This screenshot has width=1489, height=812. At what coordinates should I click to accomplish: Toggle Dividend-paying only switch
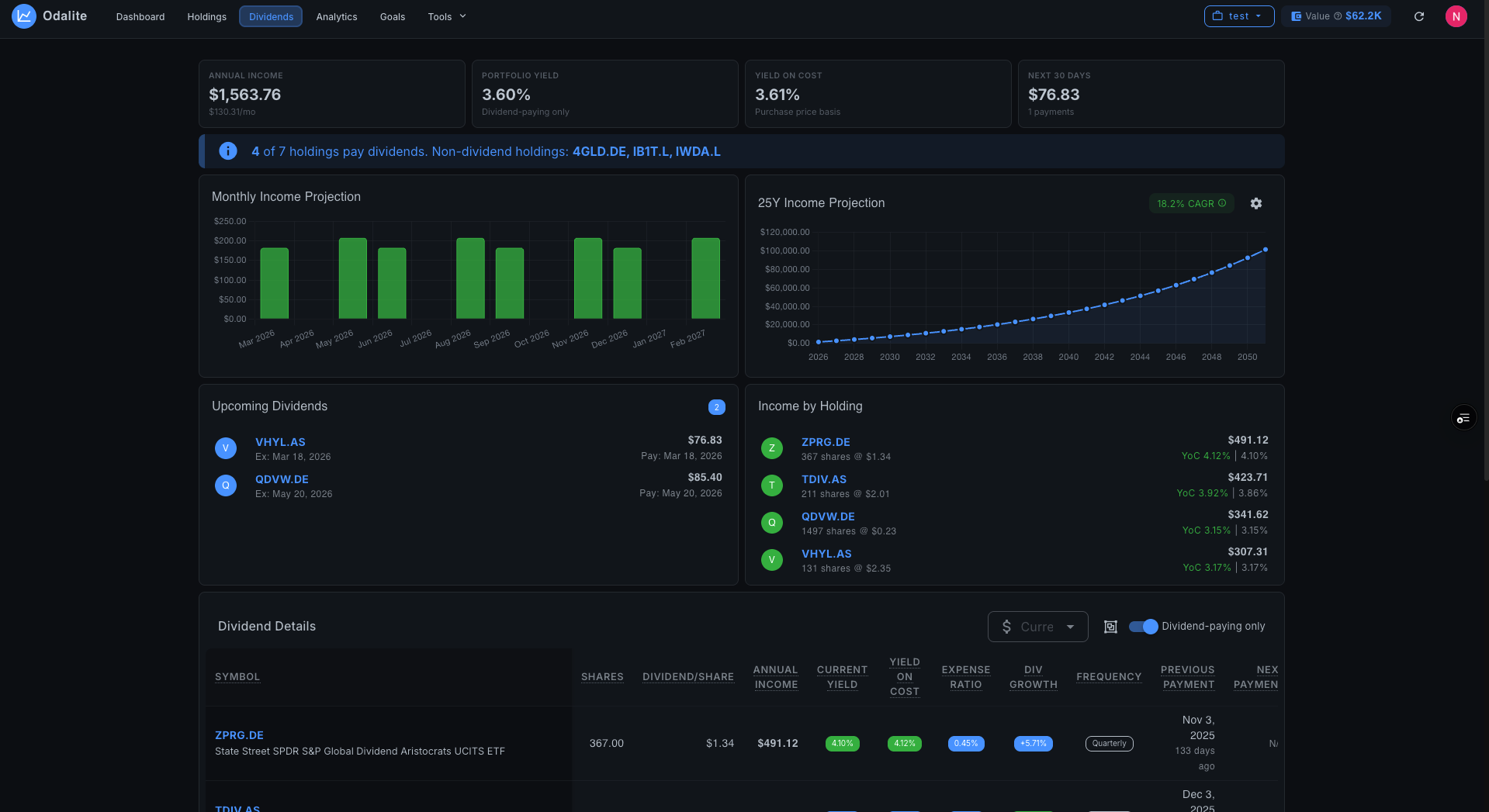click(x=1143, y=627)
